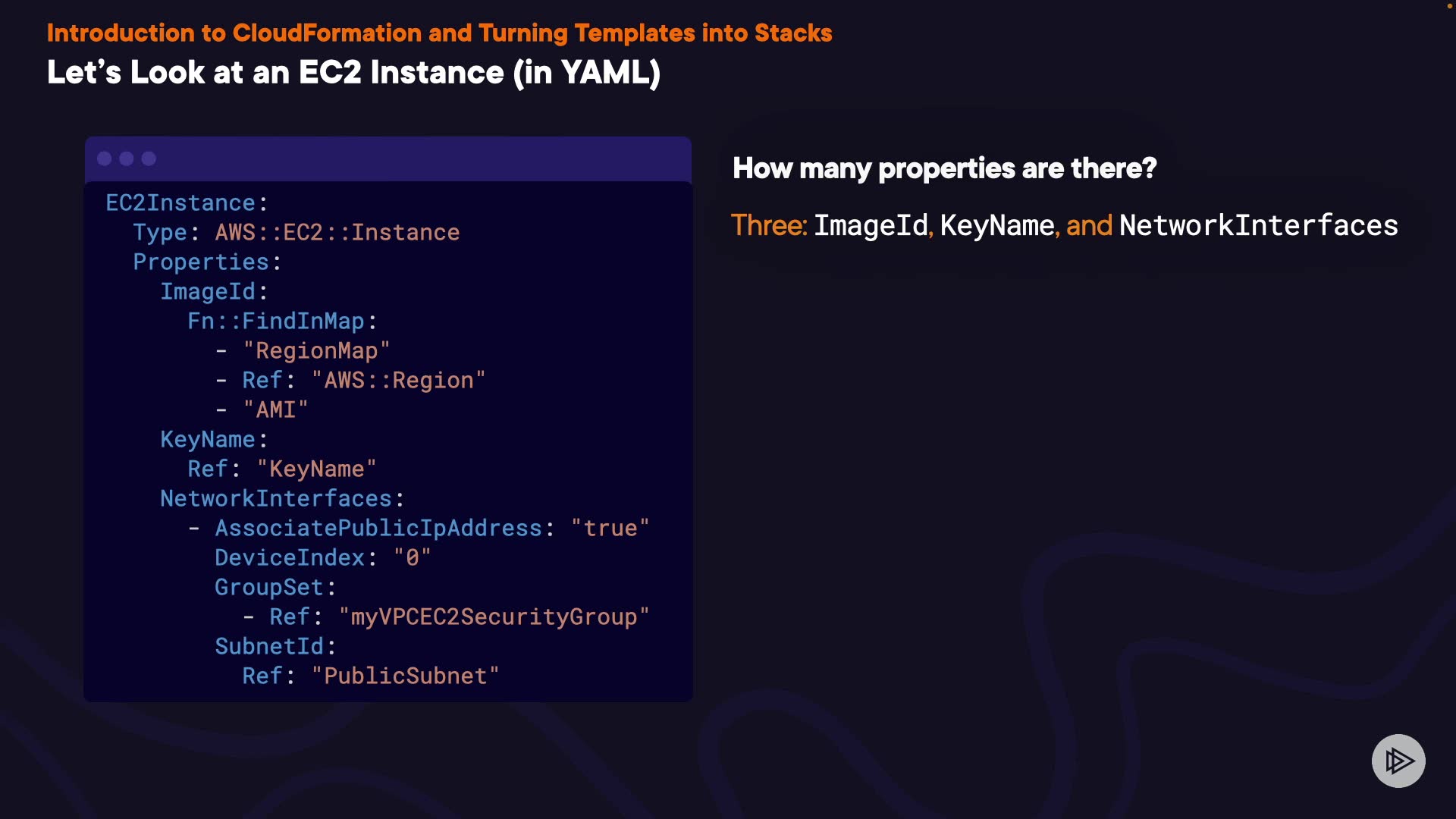The width and height of the screenshot is (1456, 819).
Task: Click the third dot in code window header
Action: pos(149,158)
